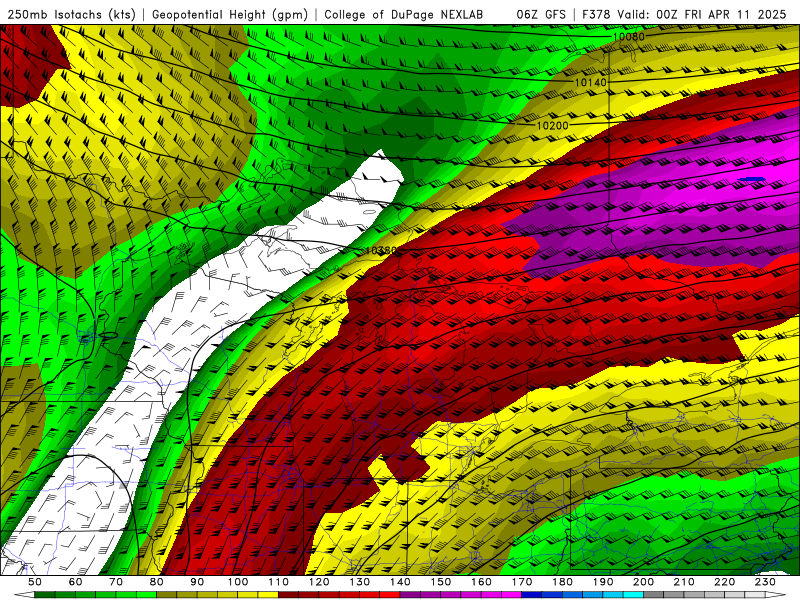Click the dark blue swatch just right of 170

[x=532, y=595]
